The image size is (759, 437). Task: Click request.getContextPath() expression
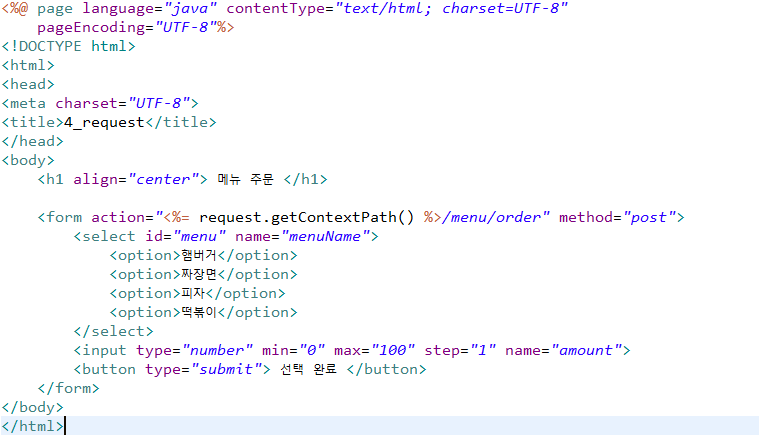(x=306, y=218)
